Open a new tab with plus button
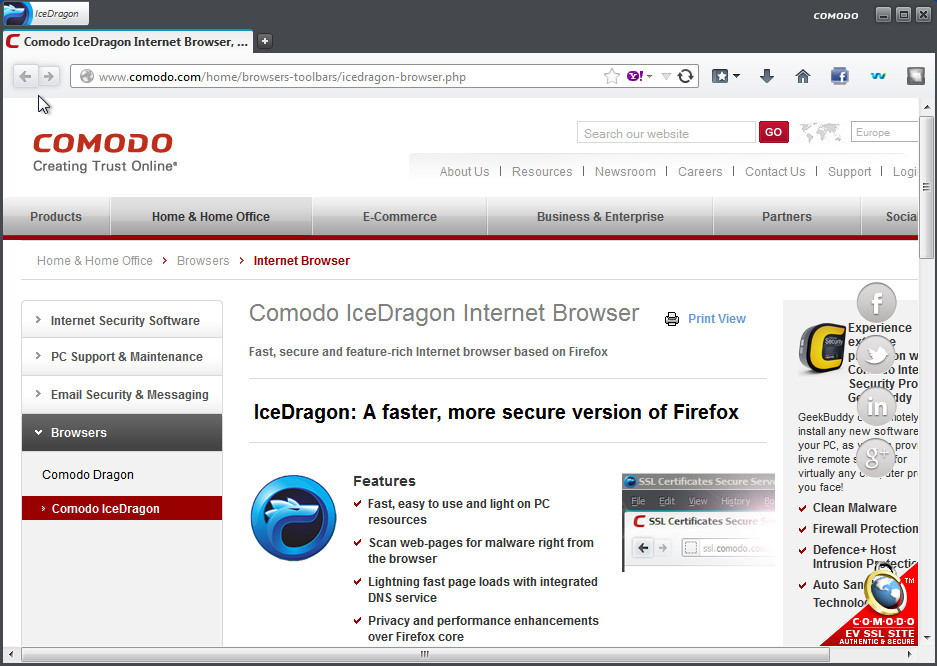This screenshot has width=937, height=666. click(x=265, y=41)
